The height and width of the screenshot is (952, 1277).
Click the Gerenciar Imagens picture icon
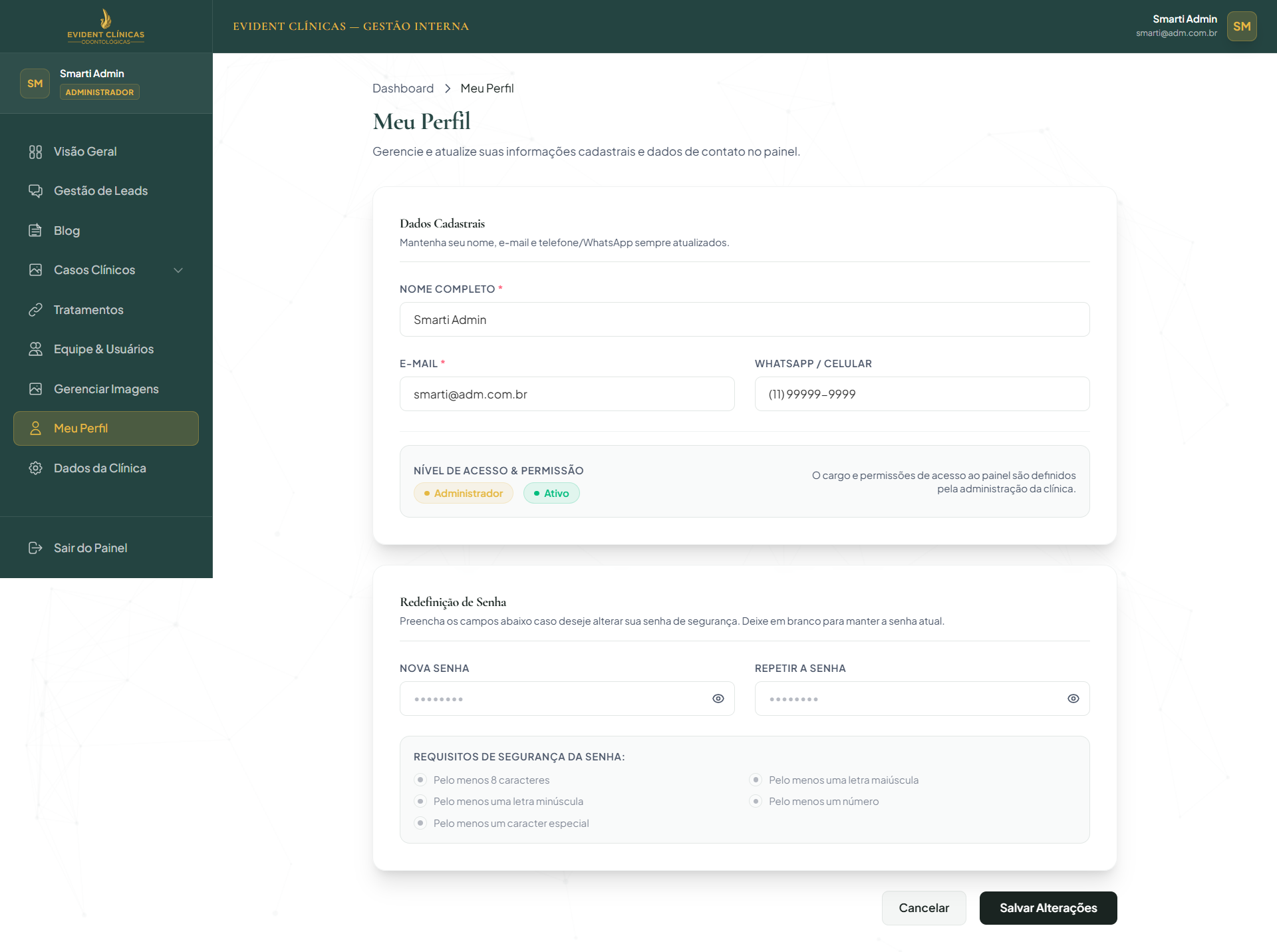(36, 389)
